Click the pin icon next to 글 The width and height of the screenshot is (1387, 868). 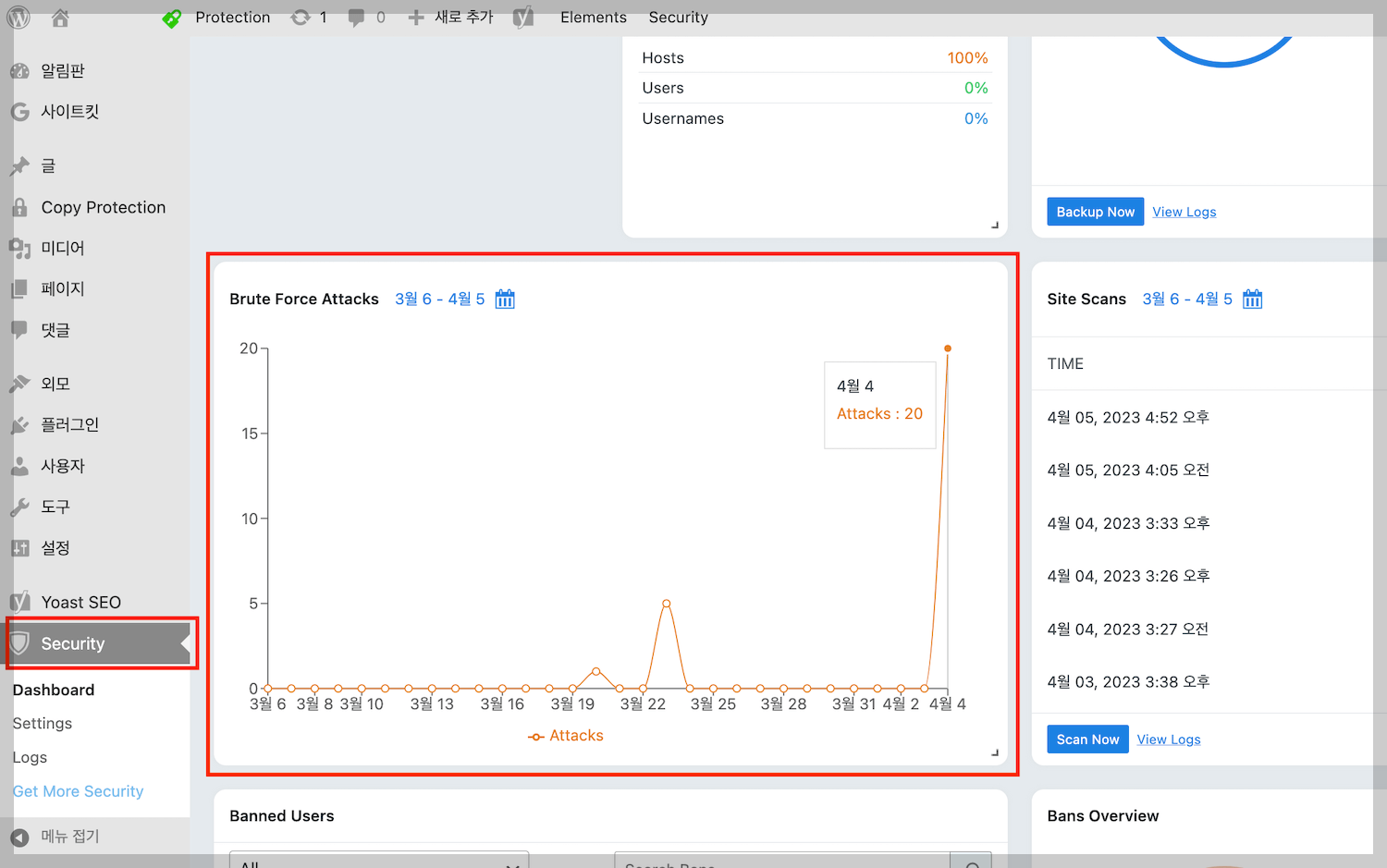(x=19, y=166)
